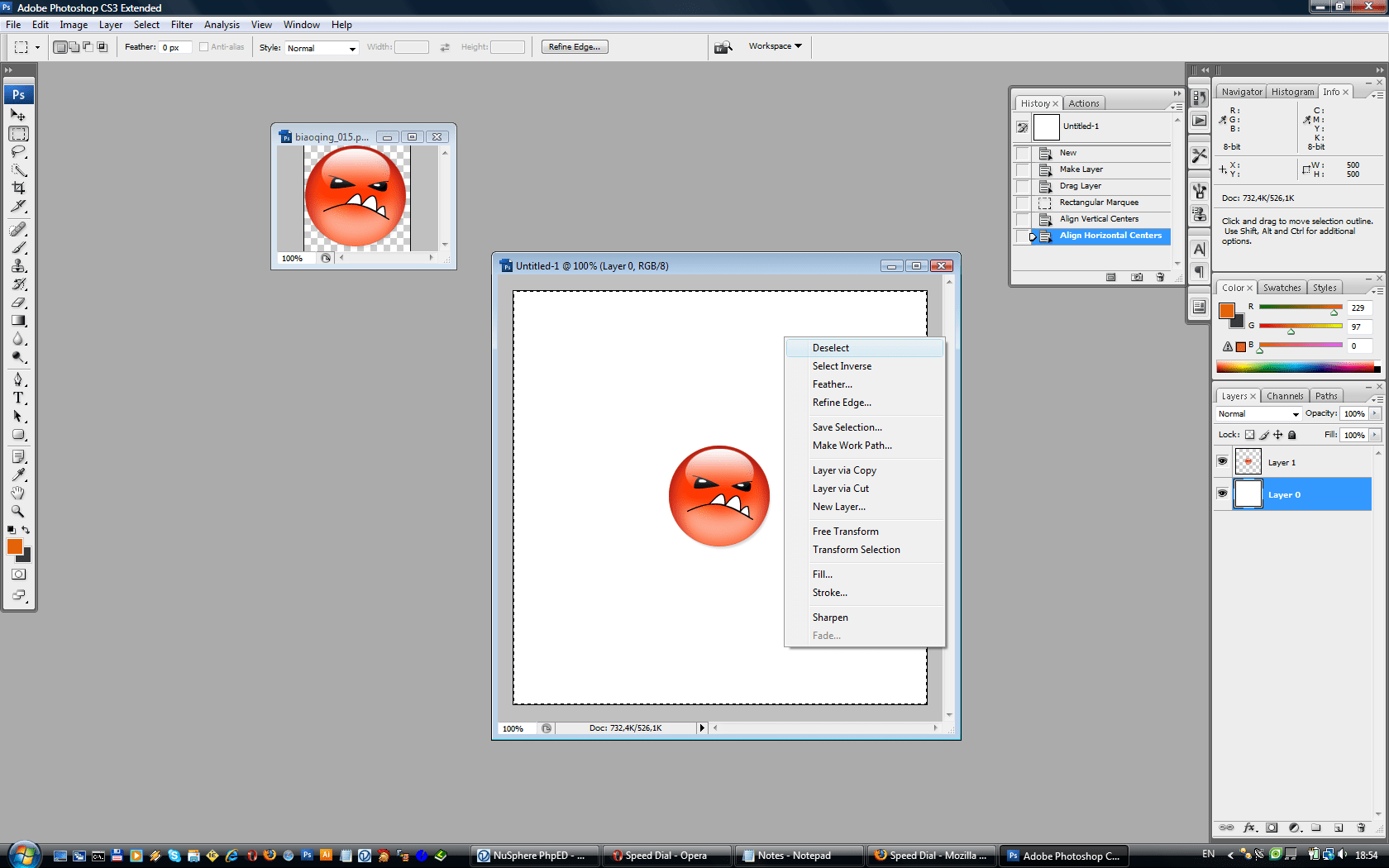1389x868 pixels.
Task: Hide Layer 0 using its visibility eye
Action: (x=1223, y=494)
